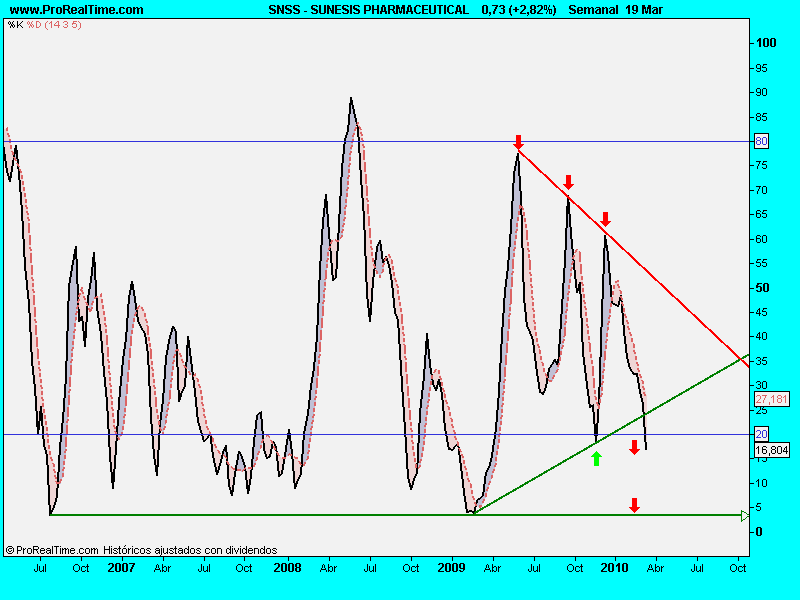Click the 30 label on the y-axis
Image resolution: width=800 pixels, height=600 pixels.
point(761,385)
